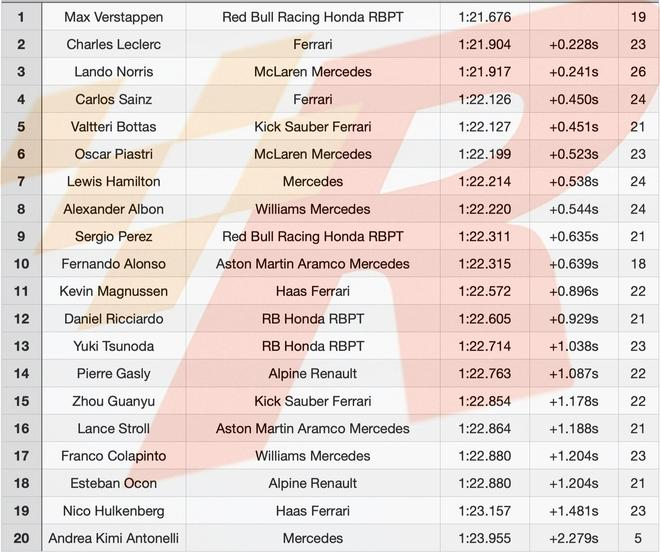
Task: Select Charles Leclerc in the table
Action: click(113, 44)
